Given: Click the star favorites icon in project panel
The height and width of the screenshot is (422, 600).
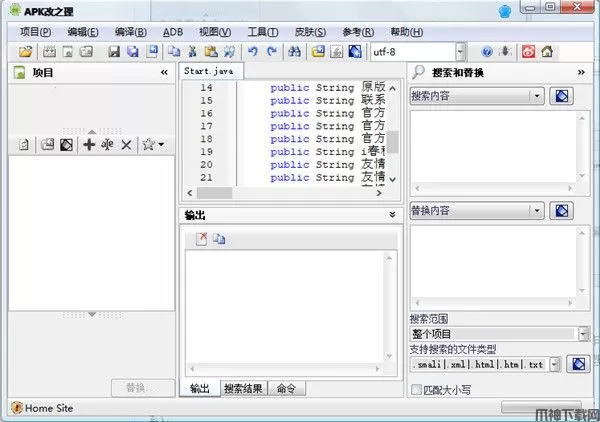Looking at the screenshot, I should click(x=148, y=145).
